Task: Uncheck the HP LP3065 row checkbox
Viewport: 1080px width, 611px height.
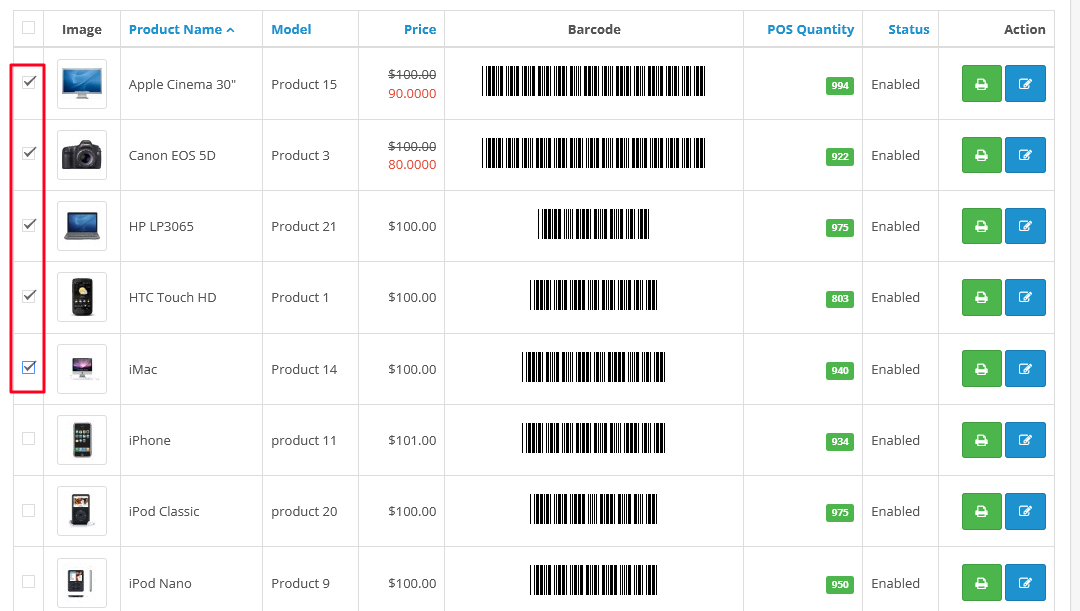Action: (28, 225)
